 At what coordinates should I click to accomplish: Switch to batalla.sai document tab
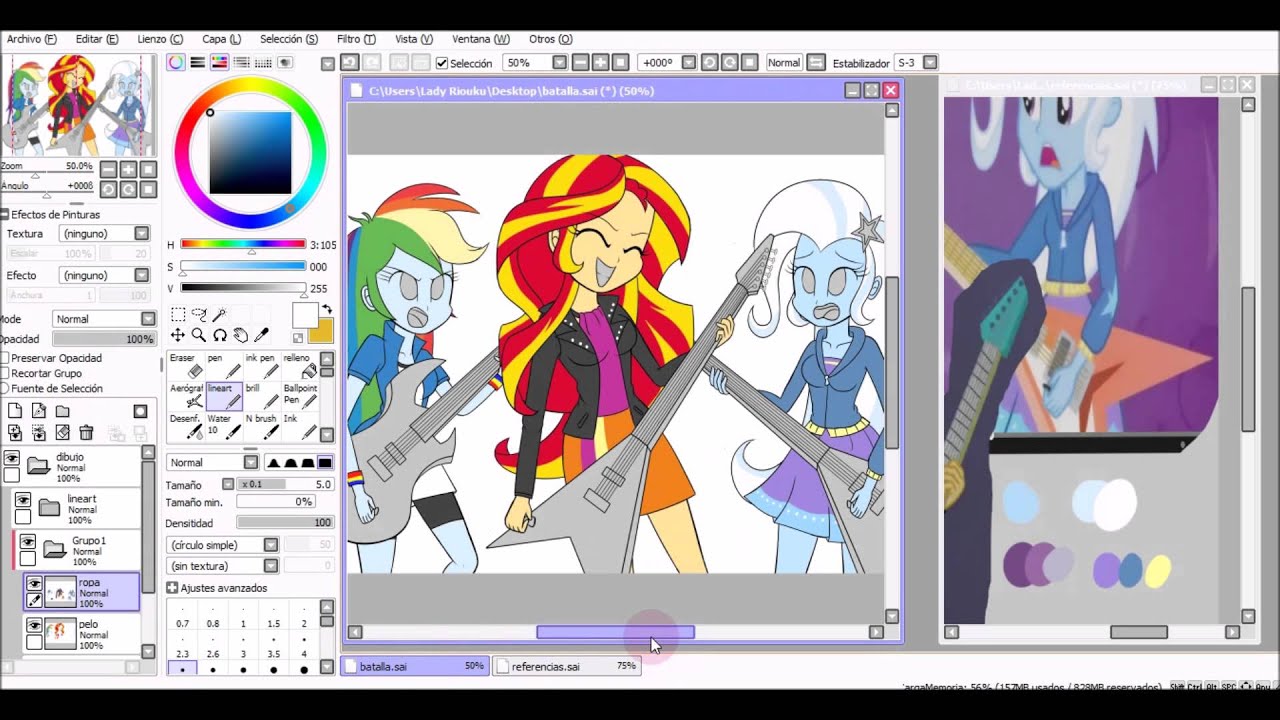click(415, 666)
